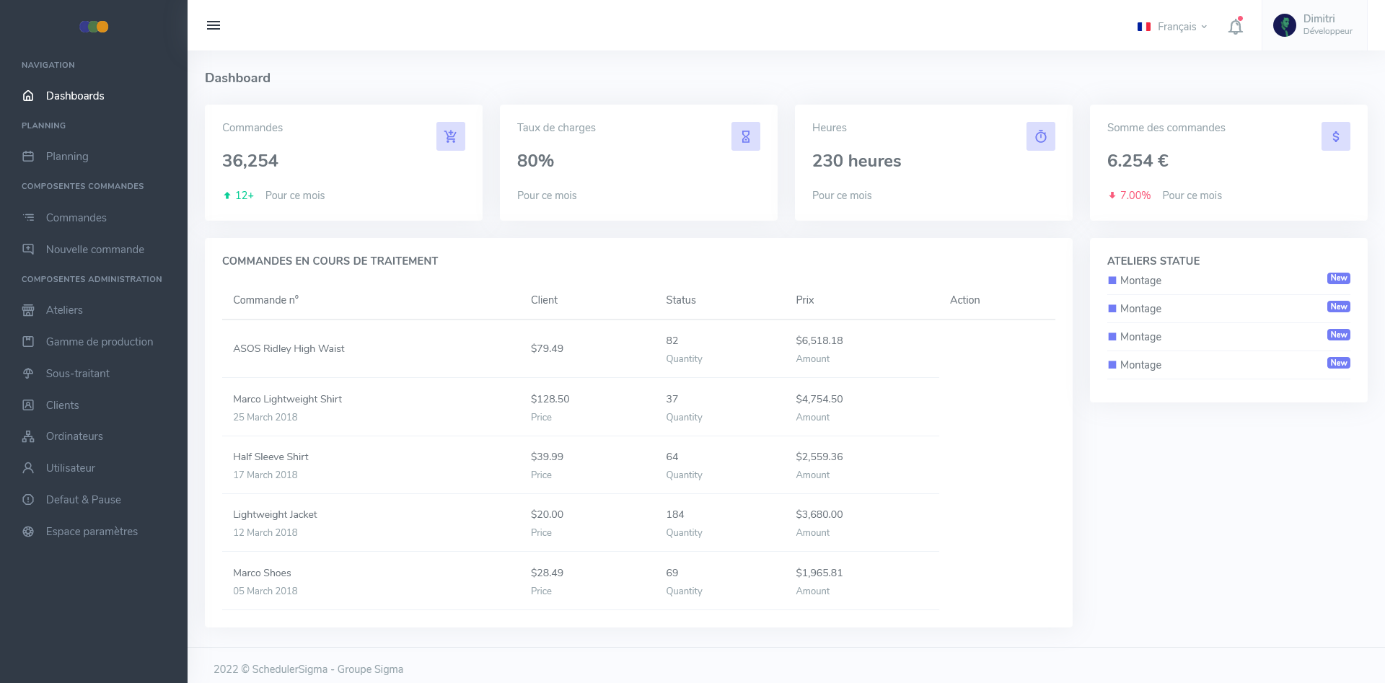1385x683 pixels.
Task: Click Marco Lightweight Shirt order
Action: [287, 399]
